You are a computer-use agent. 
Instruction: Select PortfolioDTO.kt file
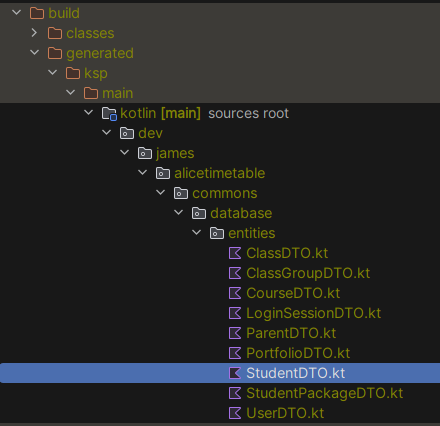[298, 353]
